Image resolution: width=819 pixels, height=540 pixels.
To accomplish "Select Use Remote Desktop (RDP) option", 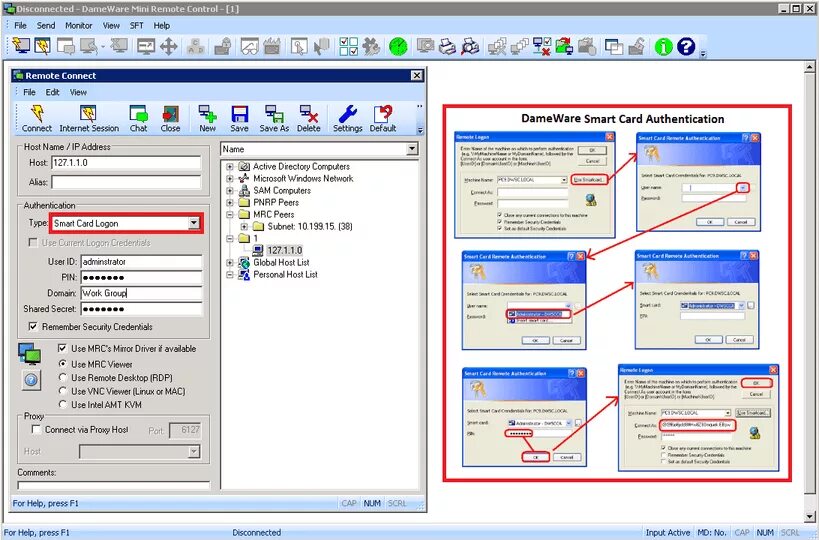I will pos(62,377).
